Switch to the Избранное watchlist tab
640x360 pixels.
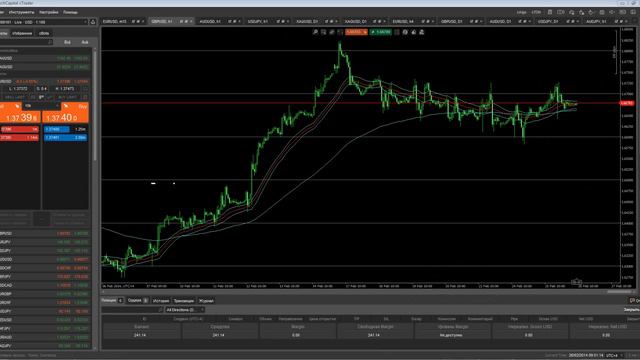point(22,33)
